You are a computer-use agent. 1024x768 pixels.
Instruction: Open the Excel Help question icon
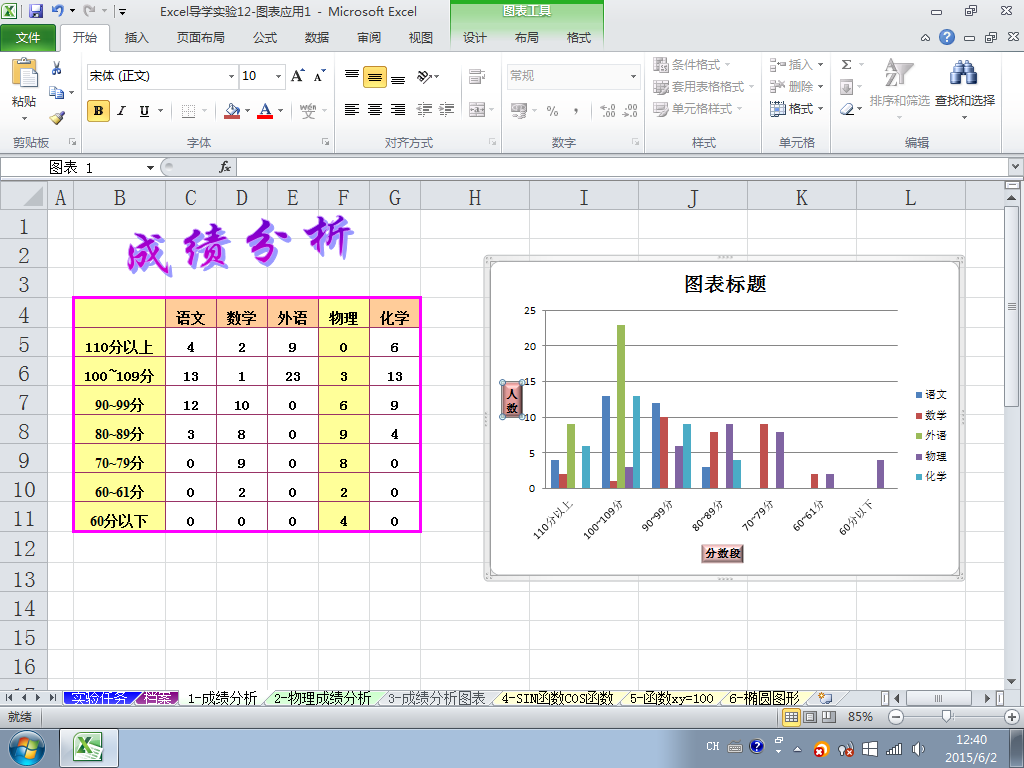947,37
